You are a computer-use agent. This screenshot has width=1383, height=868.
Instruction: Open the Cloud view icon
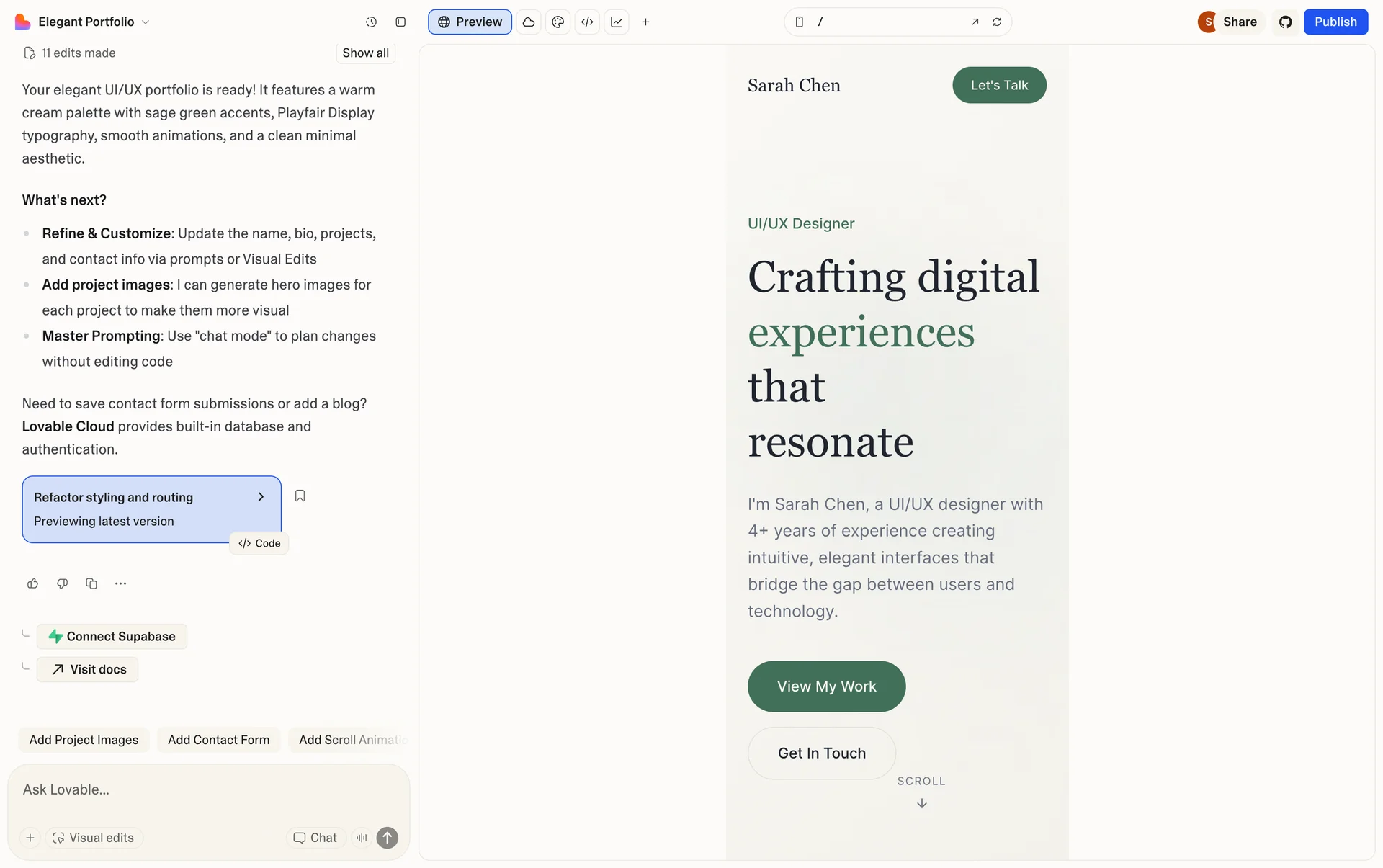coord(529,22)
